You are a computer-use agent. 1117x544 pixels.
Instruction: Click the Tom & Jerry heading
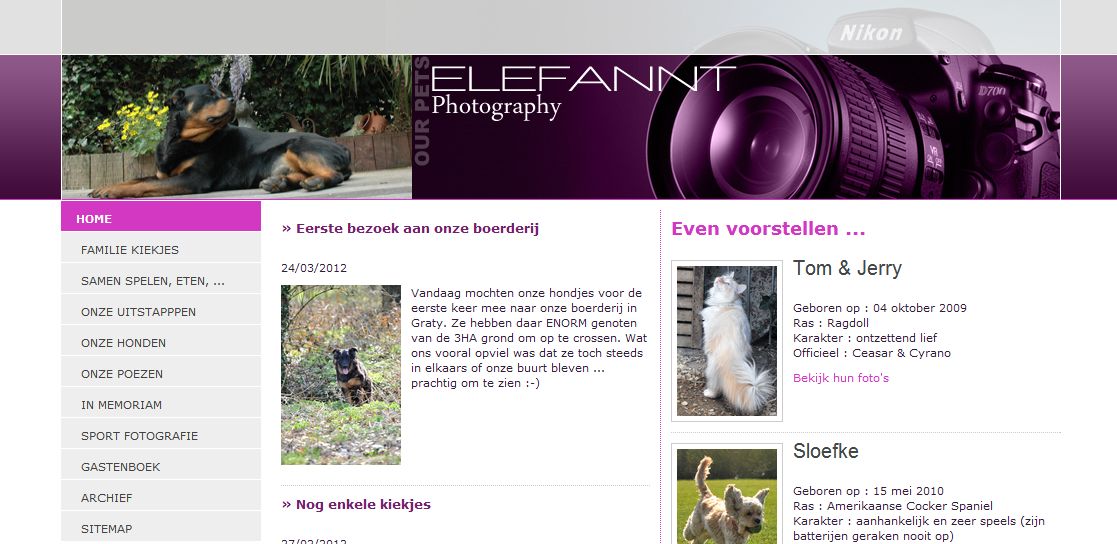coord(847,268)
